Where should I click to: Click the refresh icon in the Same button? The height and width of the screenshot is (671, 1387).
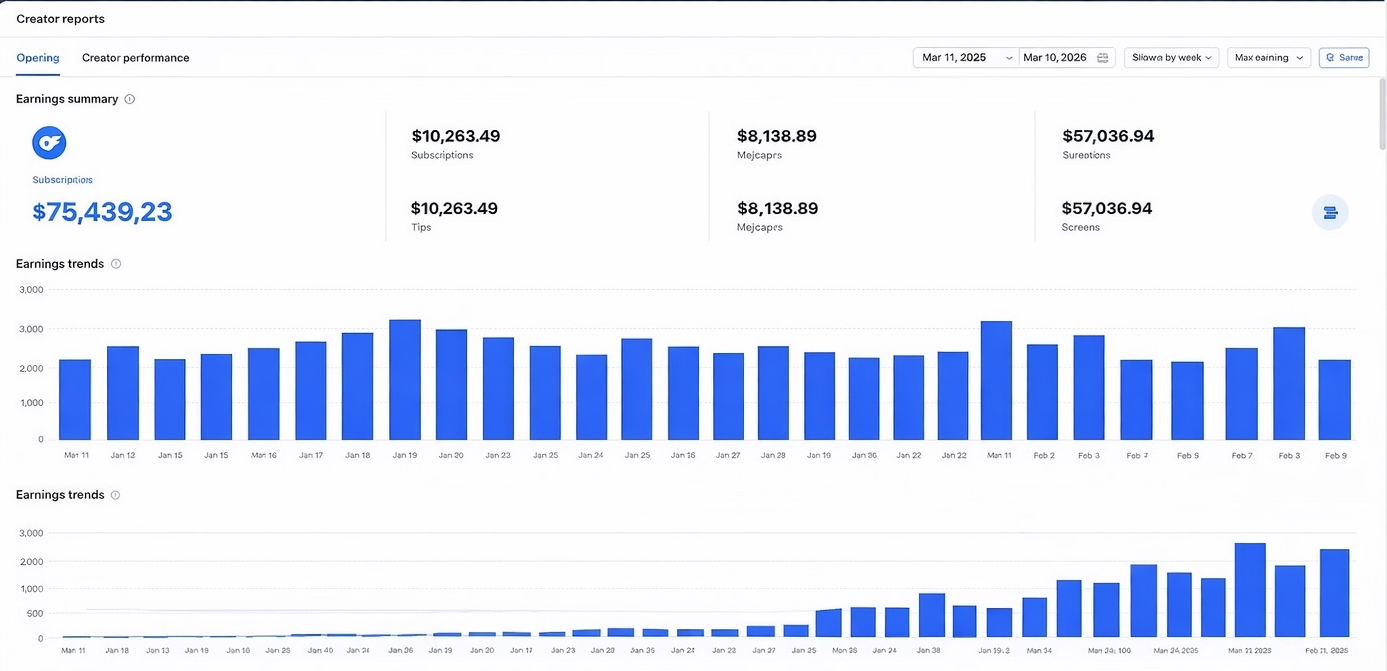click(1330, 58)
